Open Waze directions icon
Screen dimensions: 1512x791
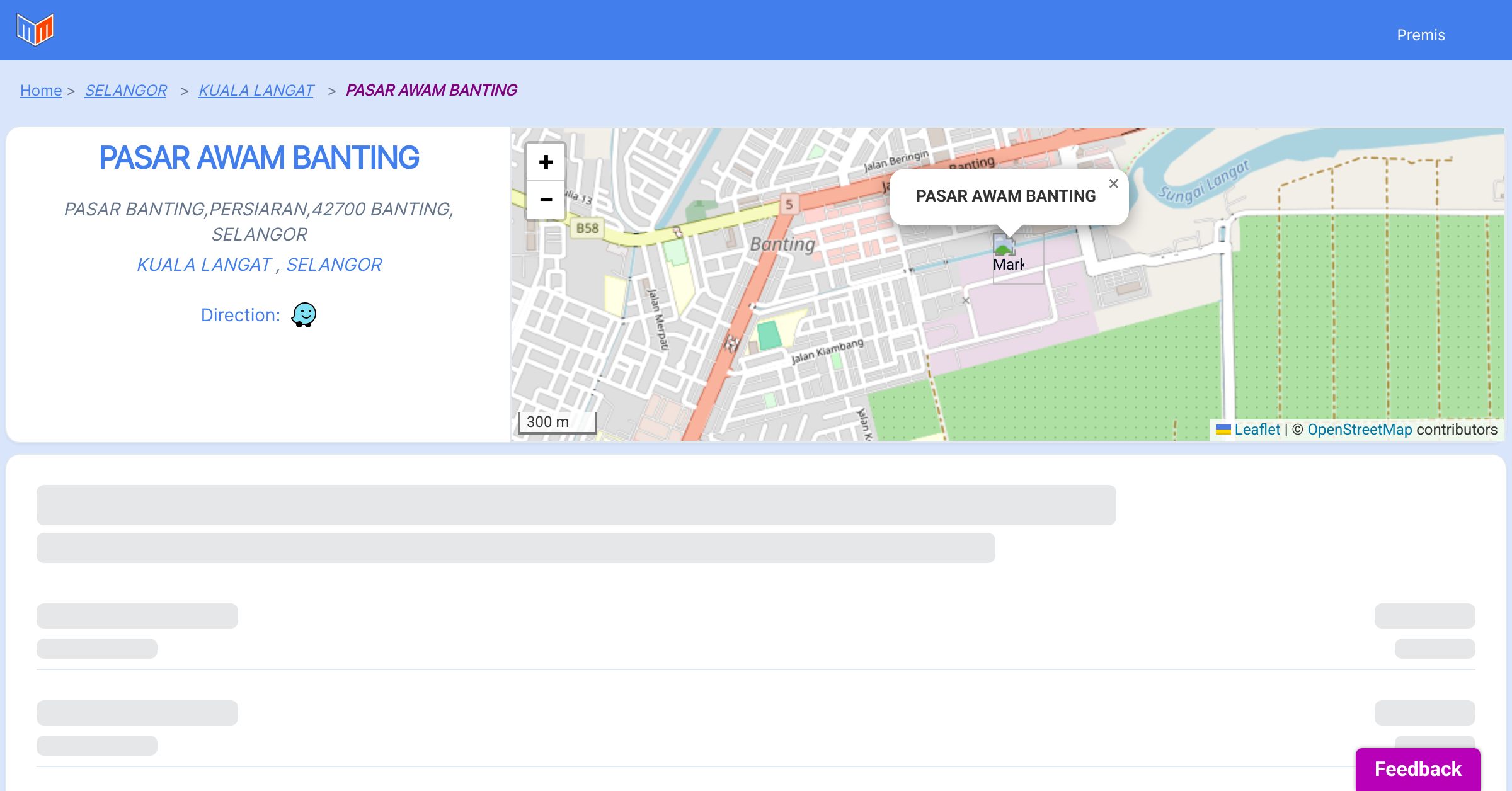[x=304, y=314]
